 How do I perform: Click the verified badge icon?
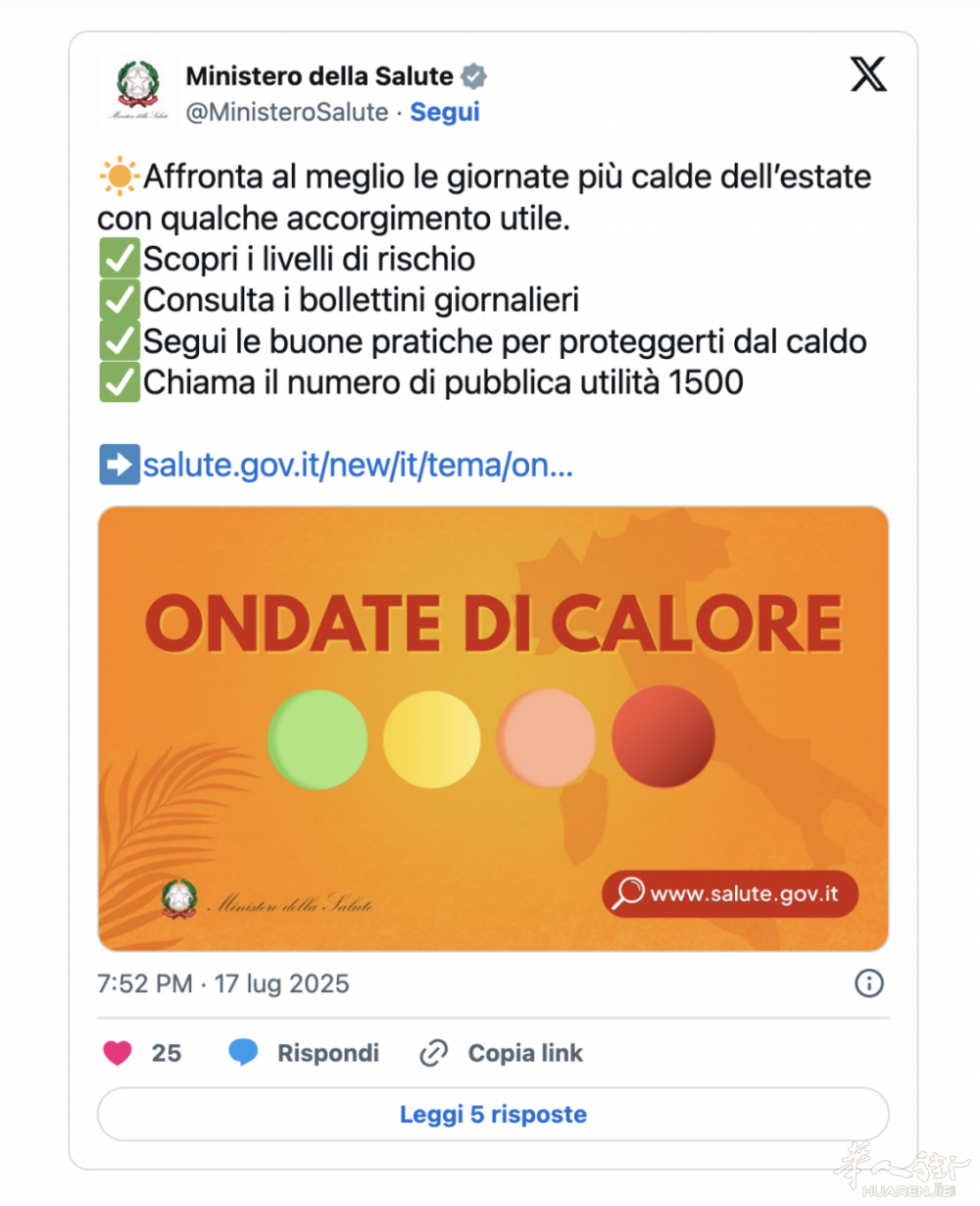pos(474,75)
